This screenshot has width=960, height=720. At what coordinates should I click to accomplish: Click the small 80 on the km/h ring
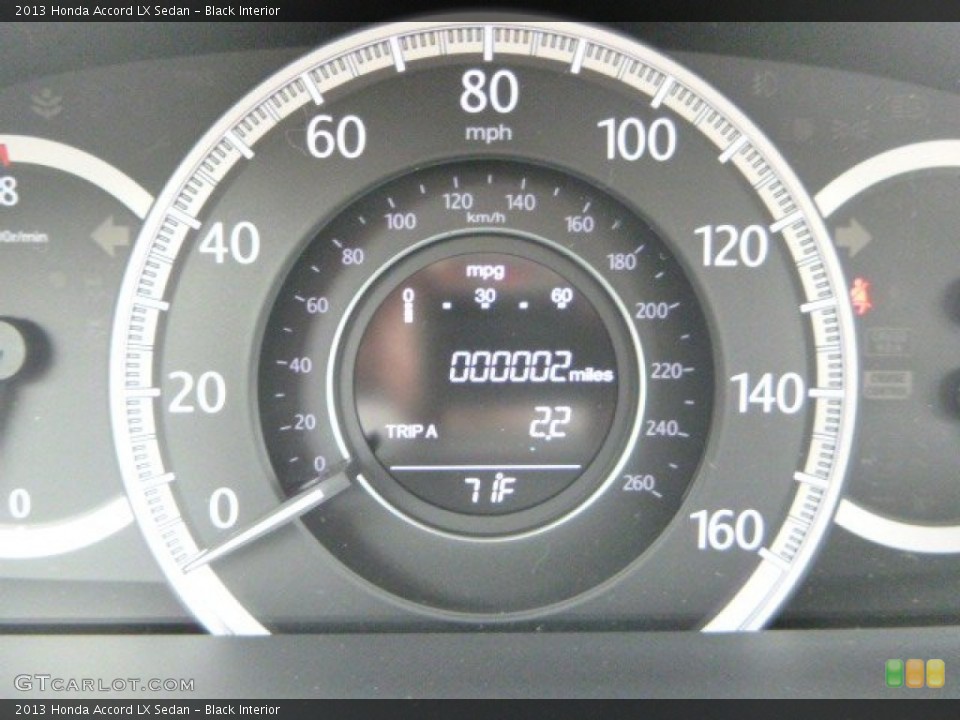tap(353, 257)
